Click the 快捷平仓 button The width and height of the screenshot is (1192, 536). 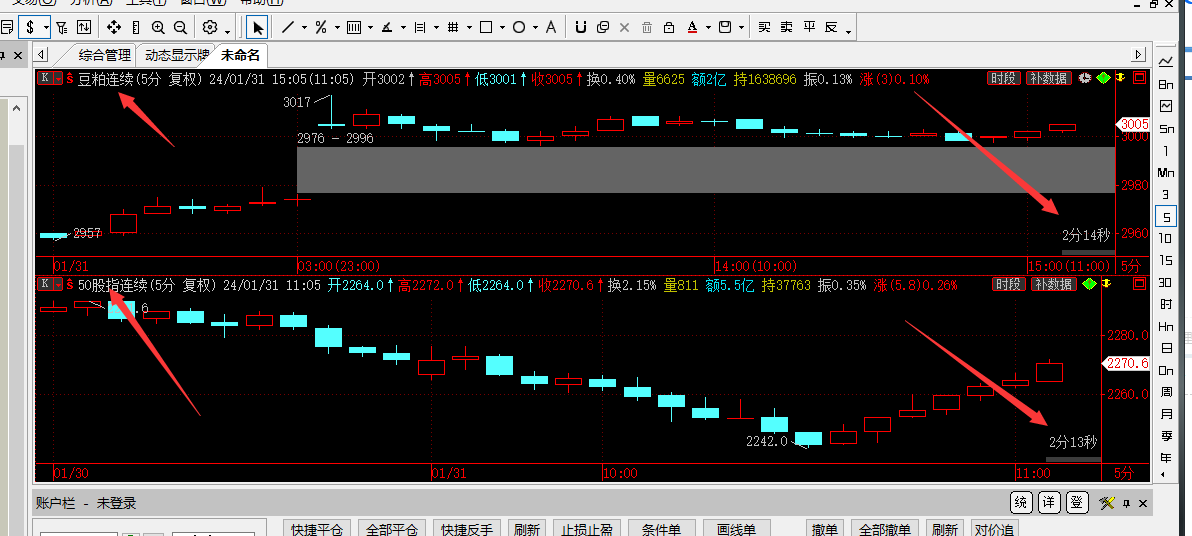(x=317, y=529)
